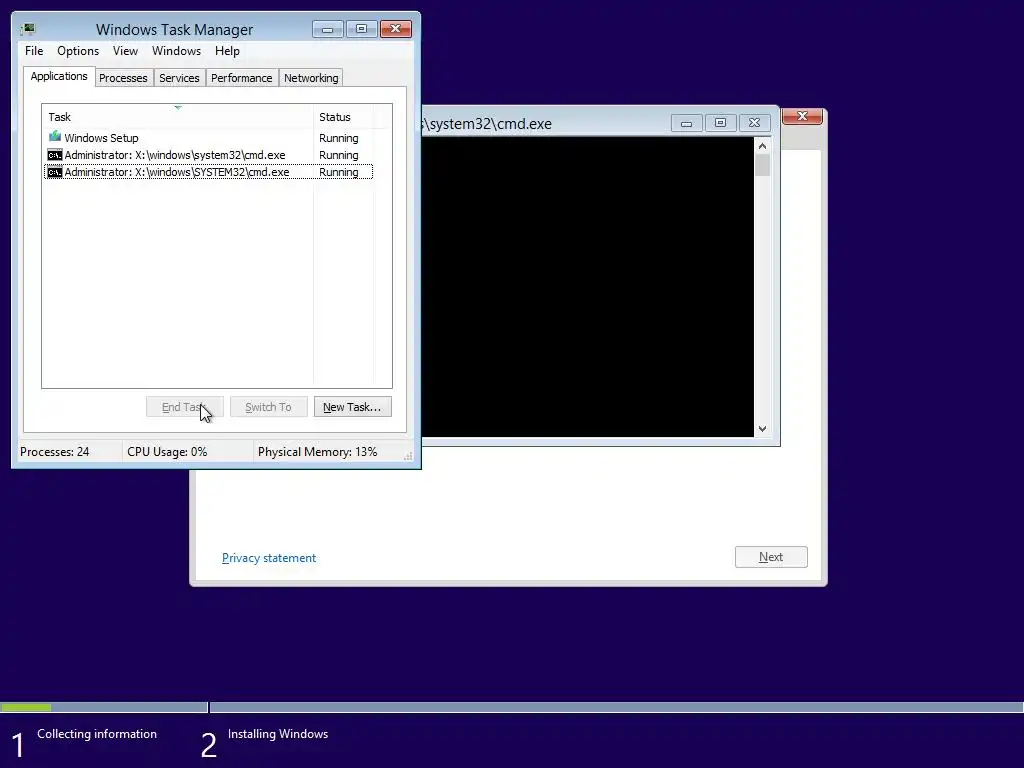Viewport: 1024px width, 768px height.
Task: Minimize the Task Manager window
Action: [328, 29]
